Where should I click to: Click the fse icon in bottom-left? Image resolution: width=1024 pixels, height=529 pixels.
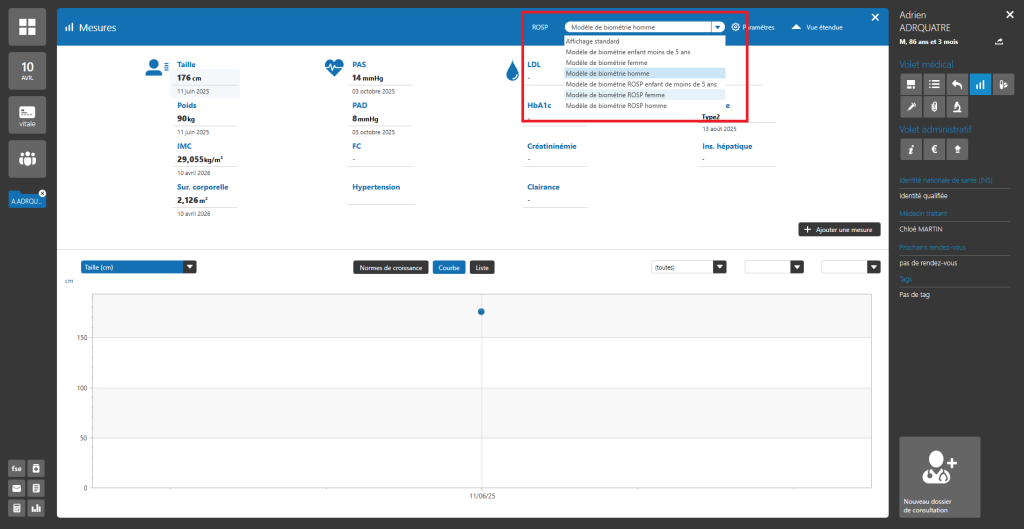pyautogui.click(x=16, y=468)
